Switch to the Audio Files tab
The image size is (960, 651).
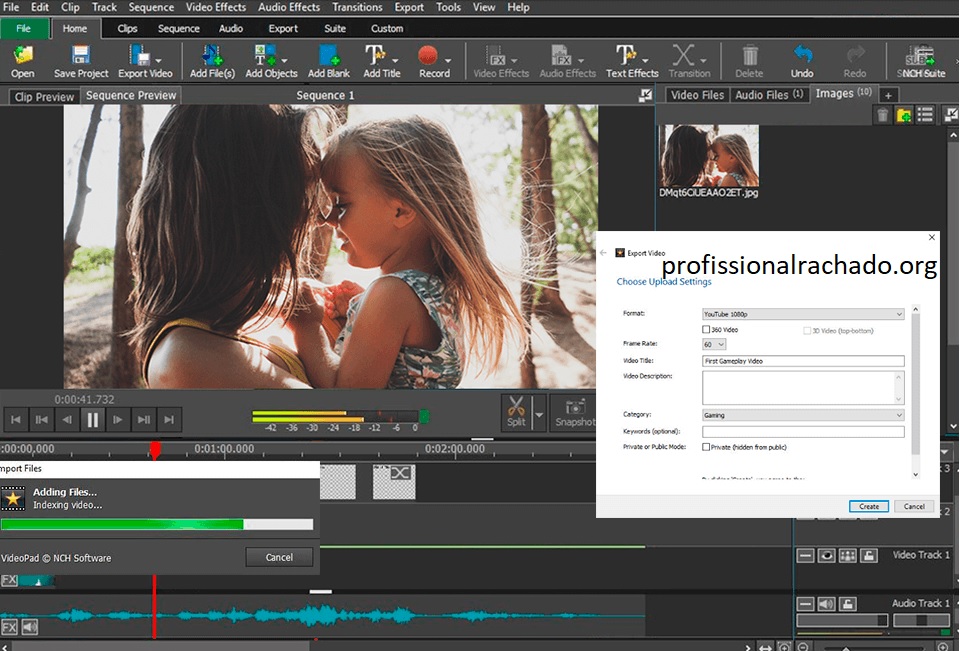coord(769,95)
